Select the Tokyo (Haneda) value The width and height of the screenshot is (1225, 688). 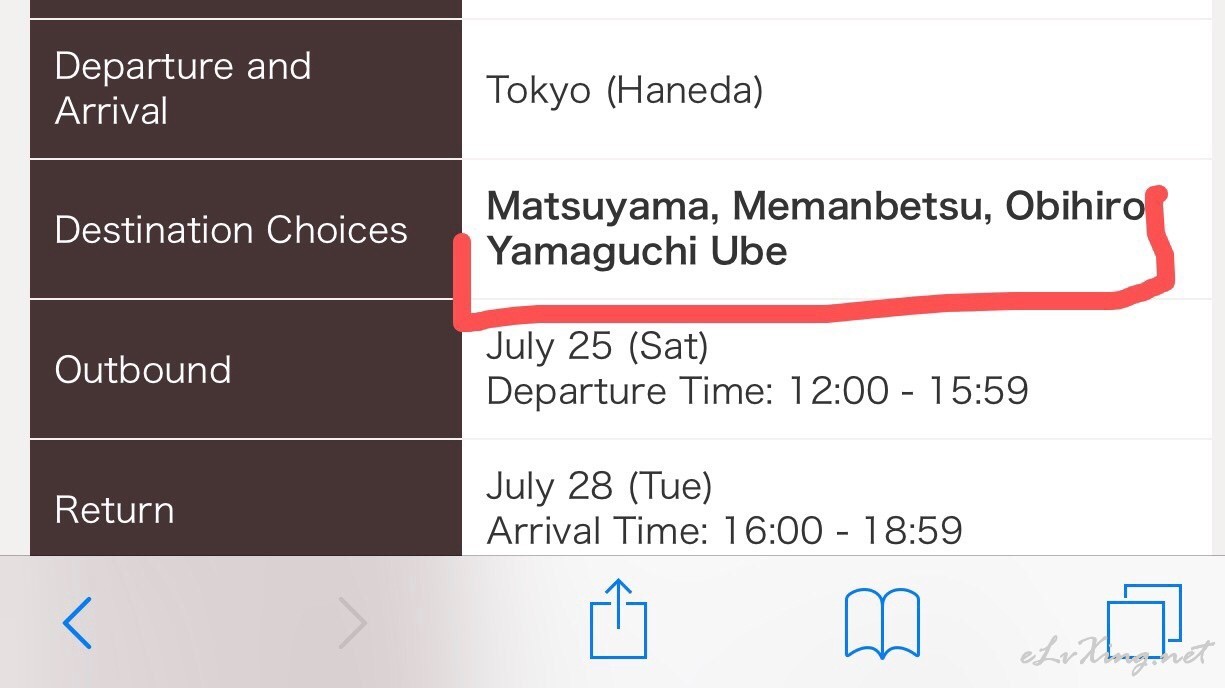(625, 91)
